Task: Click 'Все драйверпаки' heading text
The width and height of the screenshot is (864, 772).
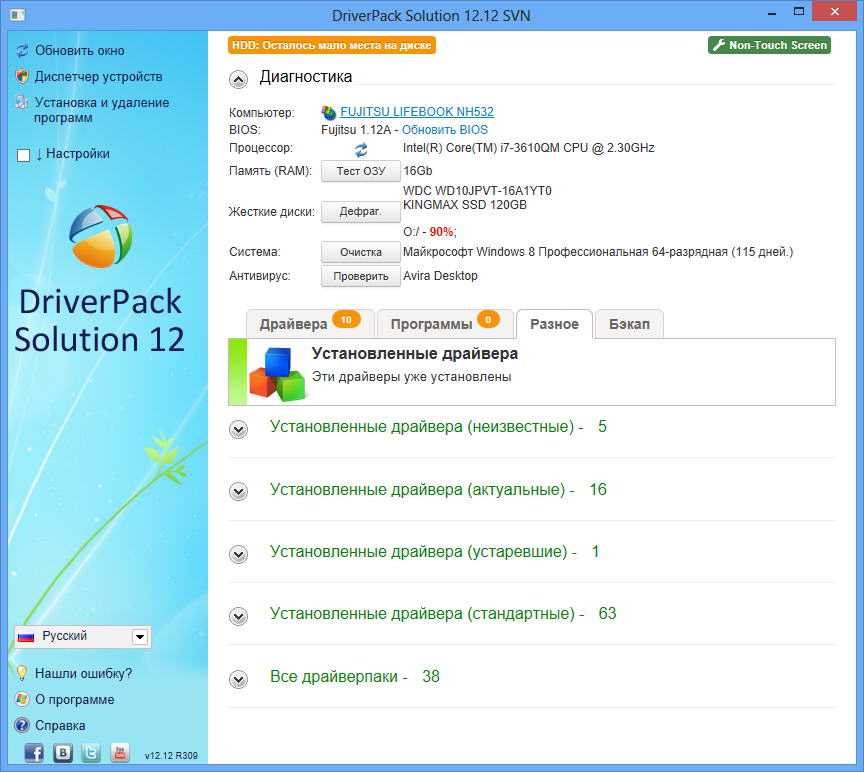Action: [x=334, y=677]
